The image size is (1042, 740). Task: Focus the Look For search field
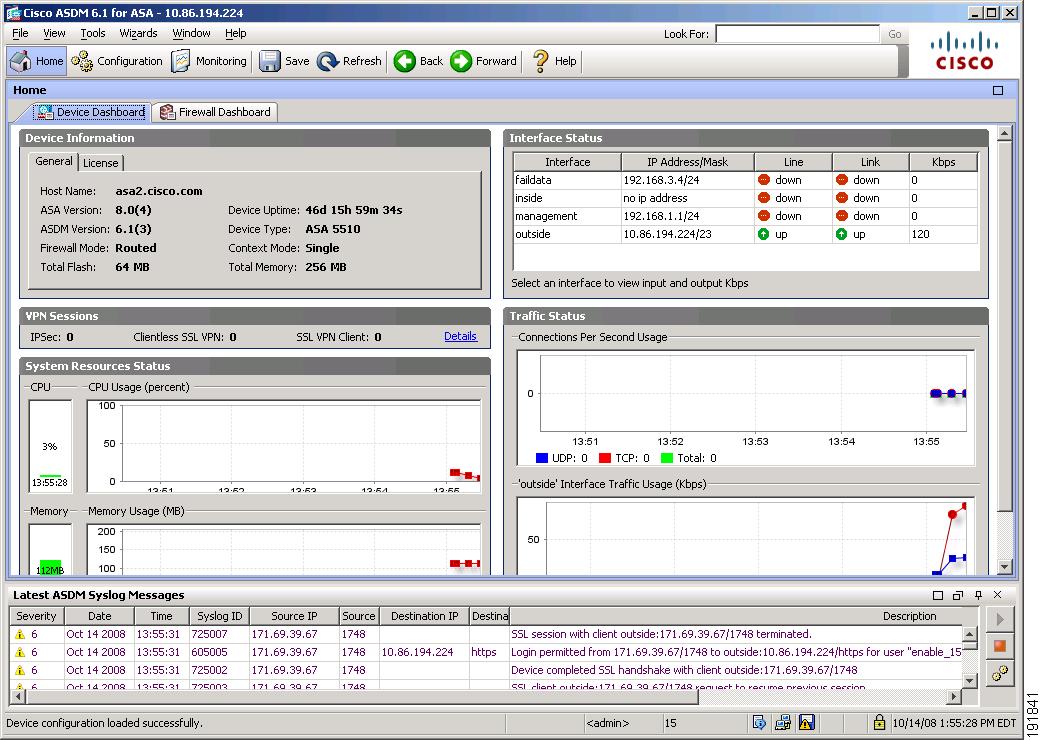coord(797,34)
